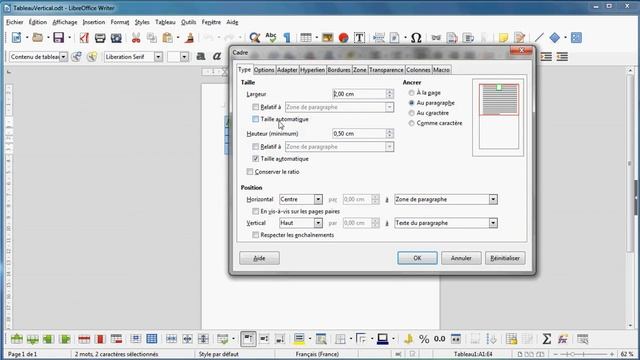Screen dimensions: 640x360
Task: Click the Annuler button
Action: click(461, 258)
